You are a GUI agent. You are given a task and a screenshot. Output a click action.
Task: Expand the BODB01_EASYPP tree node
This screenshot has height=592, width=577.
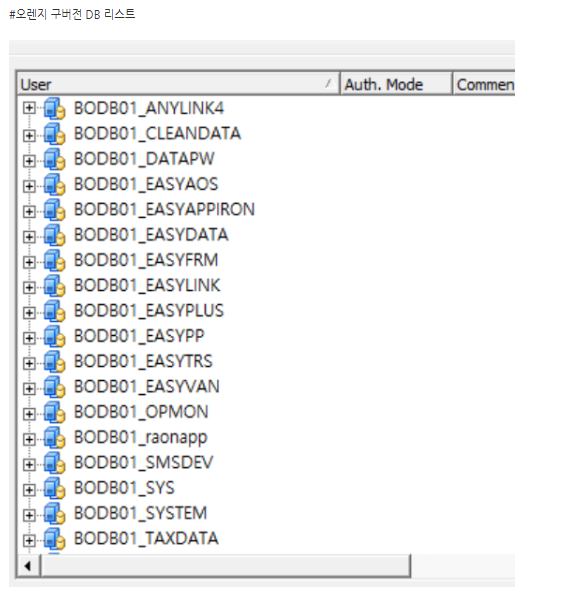[29, 338]
